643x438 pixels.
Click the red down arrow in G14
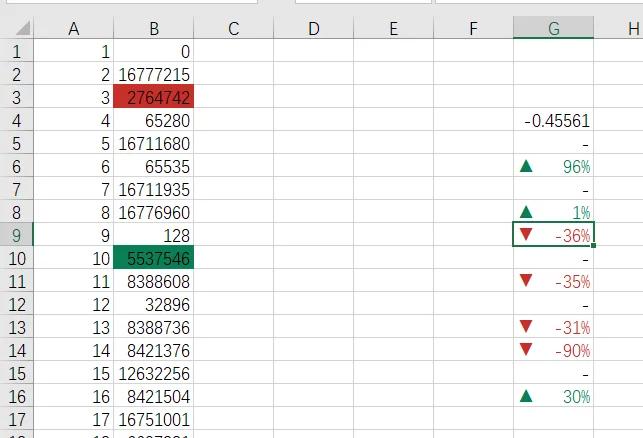tap(526, 349)
